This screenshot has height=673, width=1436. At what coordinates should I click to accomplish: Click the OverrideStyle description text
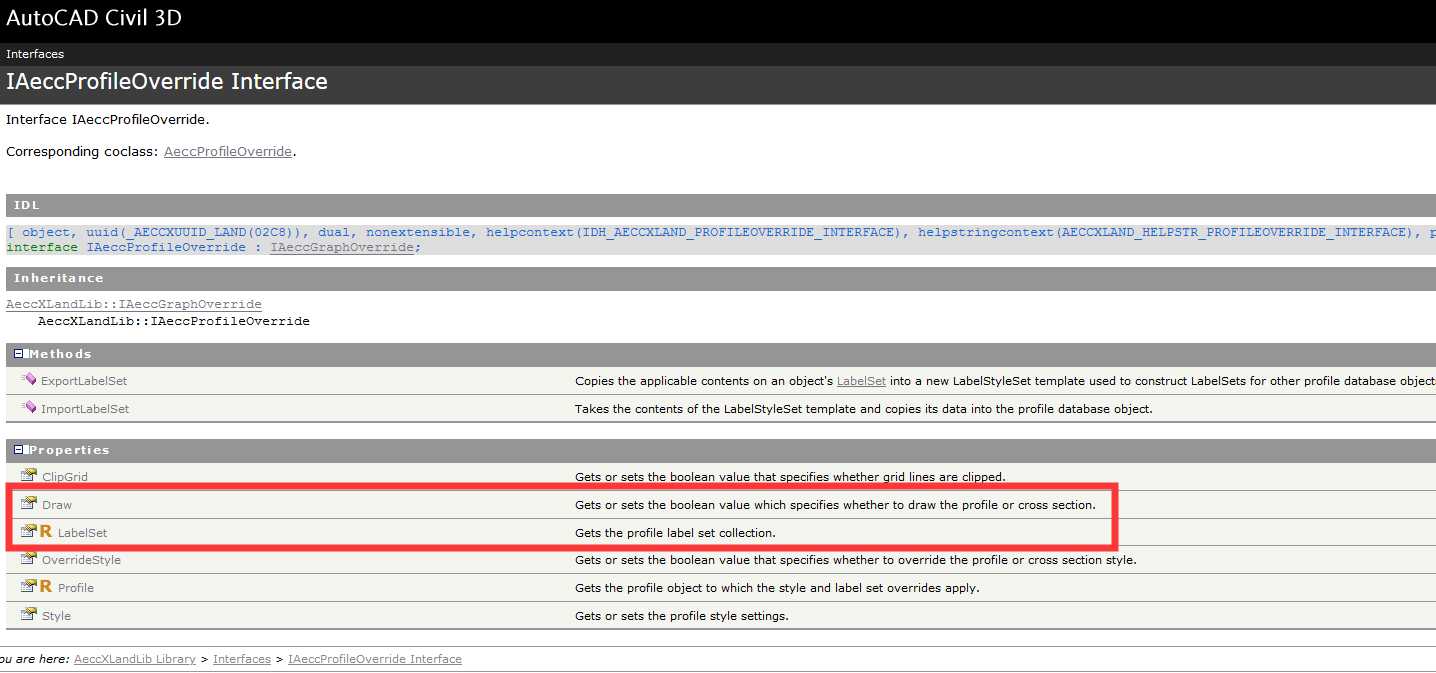(x=856, y=560)
